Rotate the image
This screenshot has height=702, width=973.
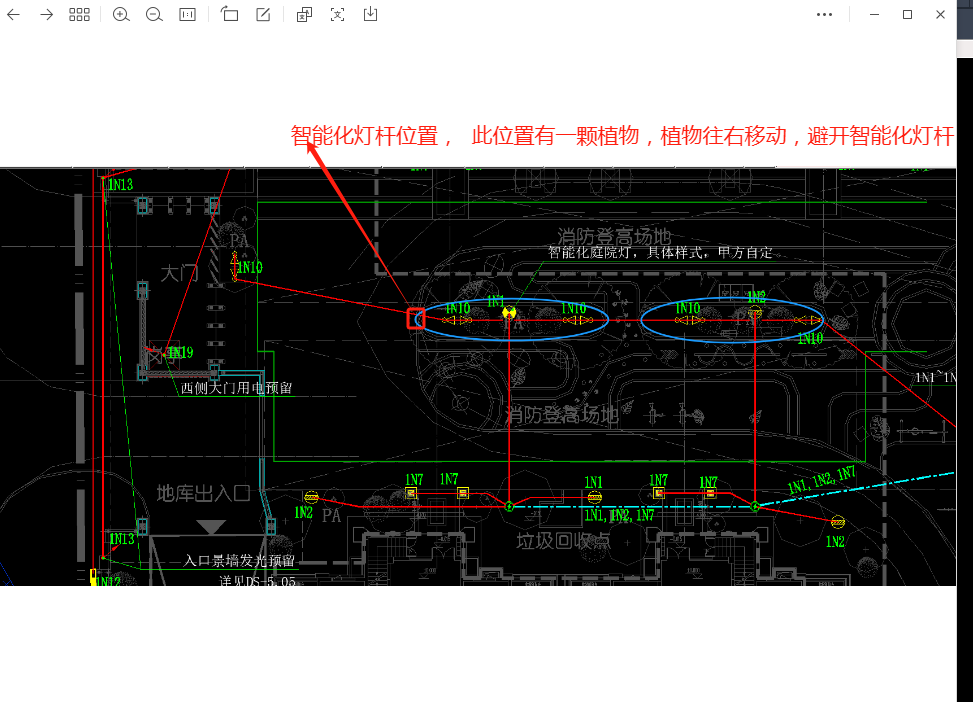pos(230,15)
